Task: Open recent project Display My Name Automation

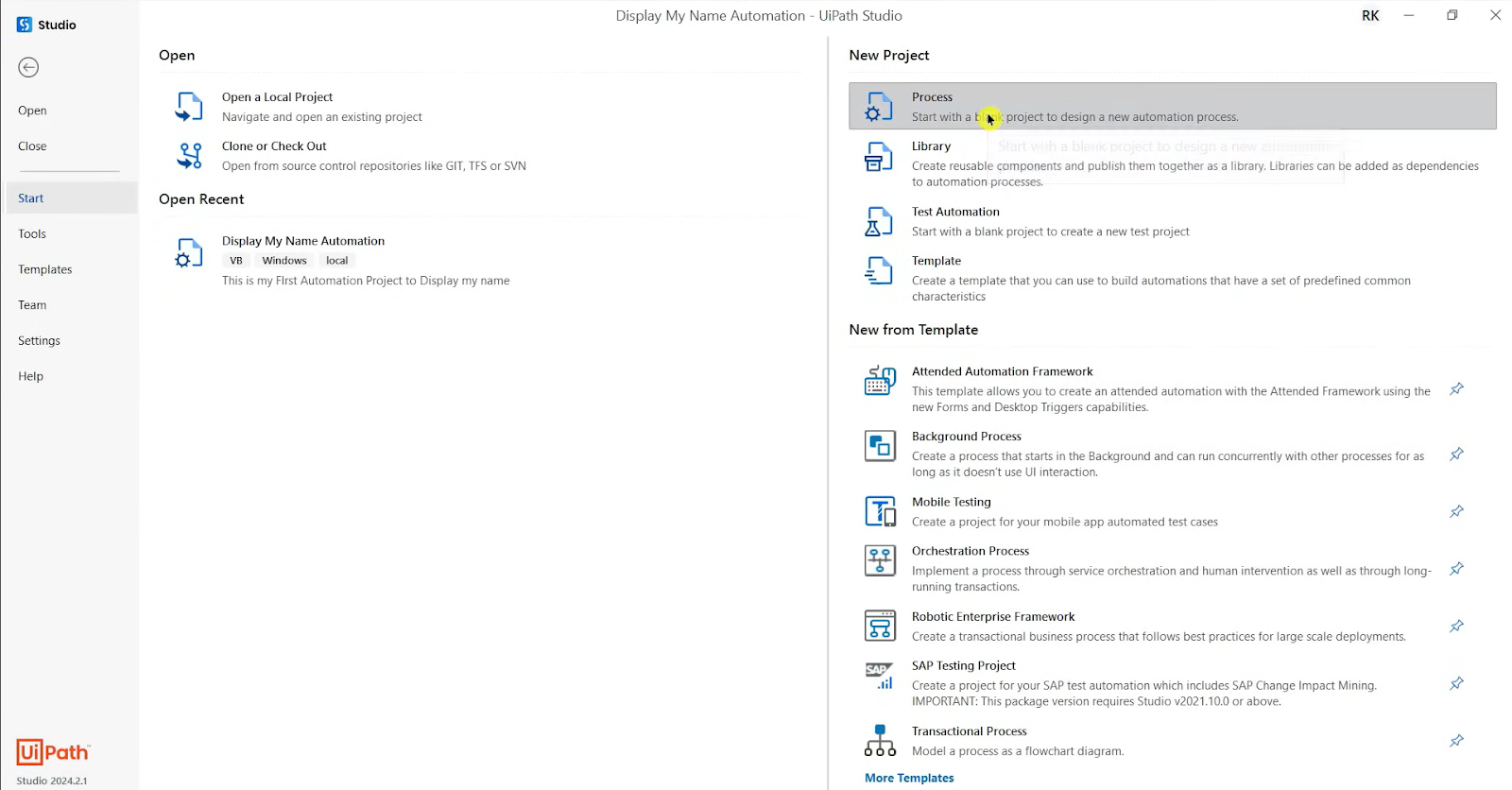Action: coord(480,260)
